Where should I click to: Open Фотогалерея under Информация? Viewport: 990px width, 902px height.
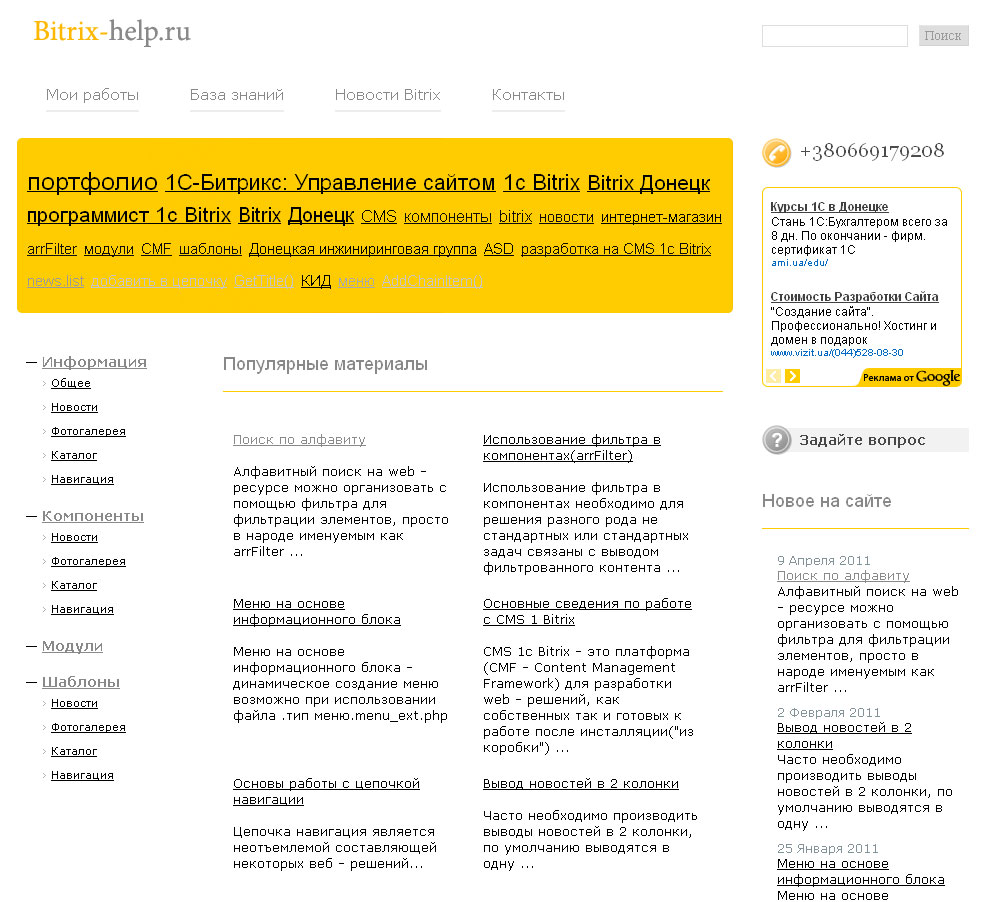tap(88, 431)
